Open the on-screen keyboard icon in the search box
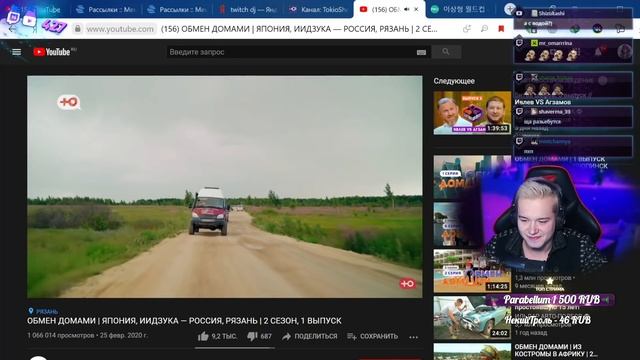The width and height of the screenshot is (640, 360). point(421,52)
